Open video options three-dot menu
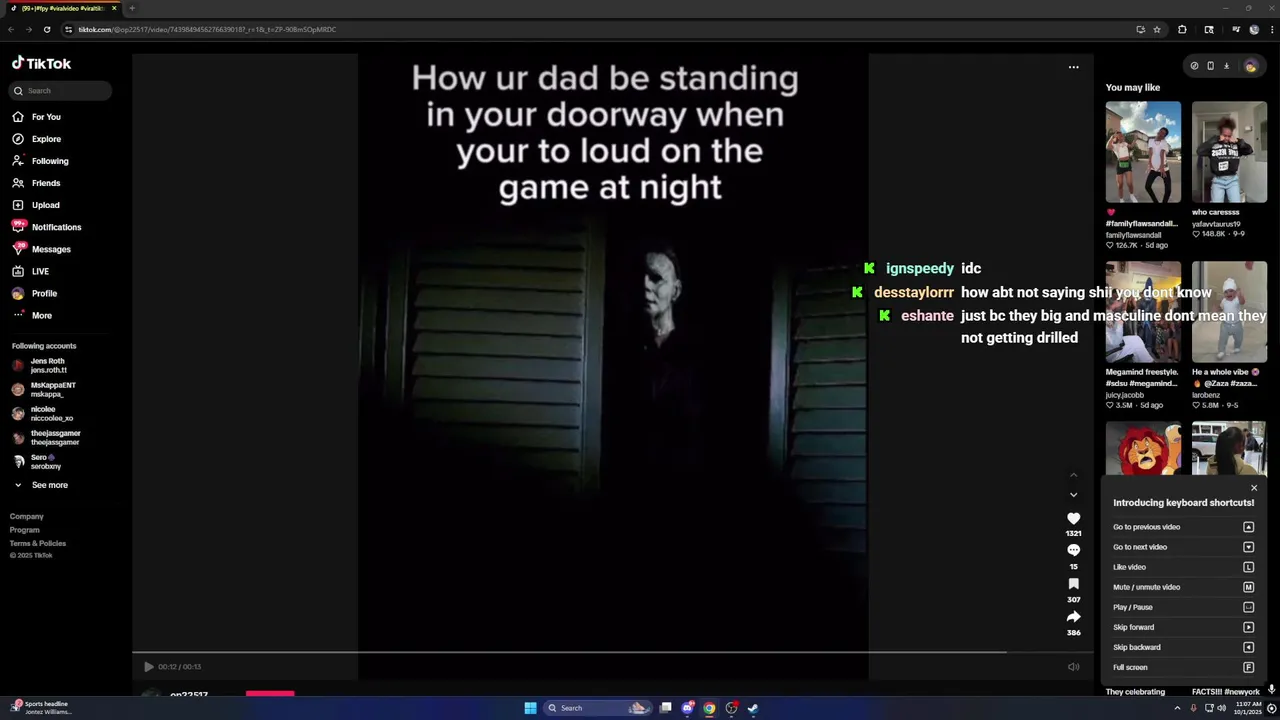The width and height of the screenshot is (1280, 720). 1073,67
